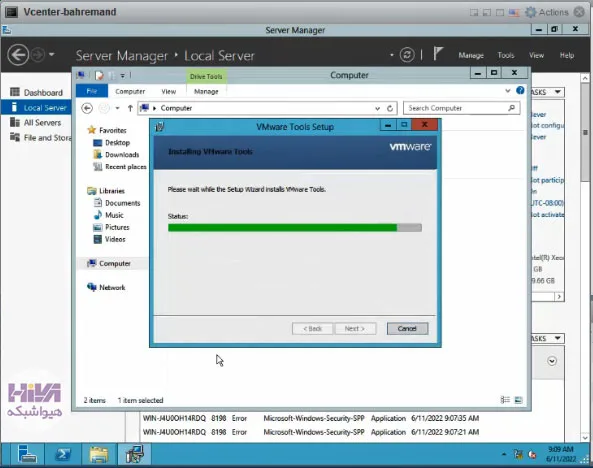Image resolution: width=593 pixels, height=468 pixels.
Task: Click the event row dated 9:07:35 AM
Action: point(311,418)
